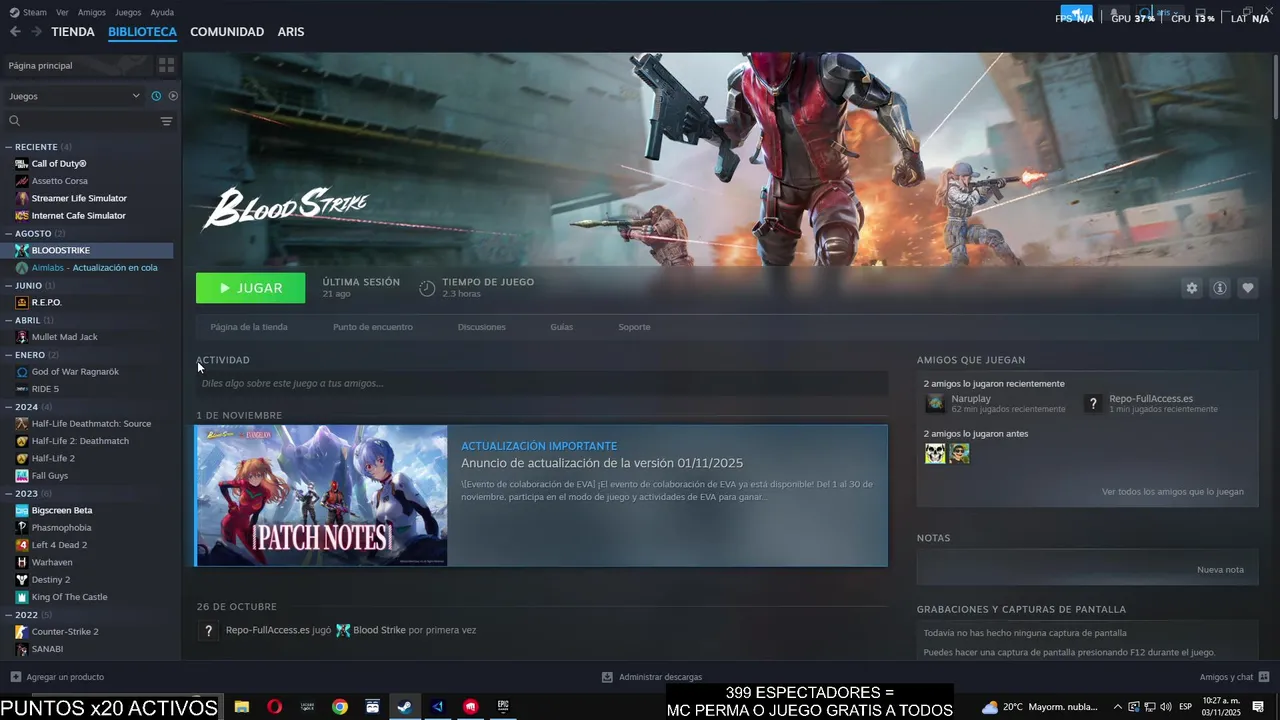The width and height of the screenshot is (1280, 720).
Task: Click Agregar un producto plus icon
Action: (x=15, y=677)
